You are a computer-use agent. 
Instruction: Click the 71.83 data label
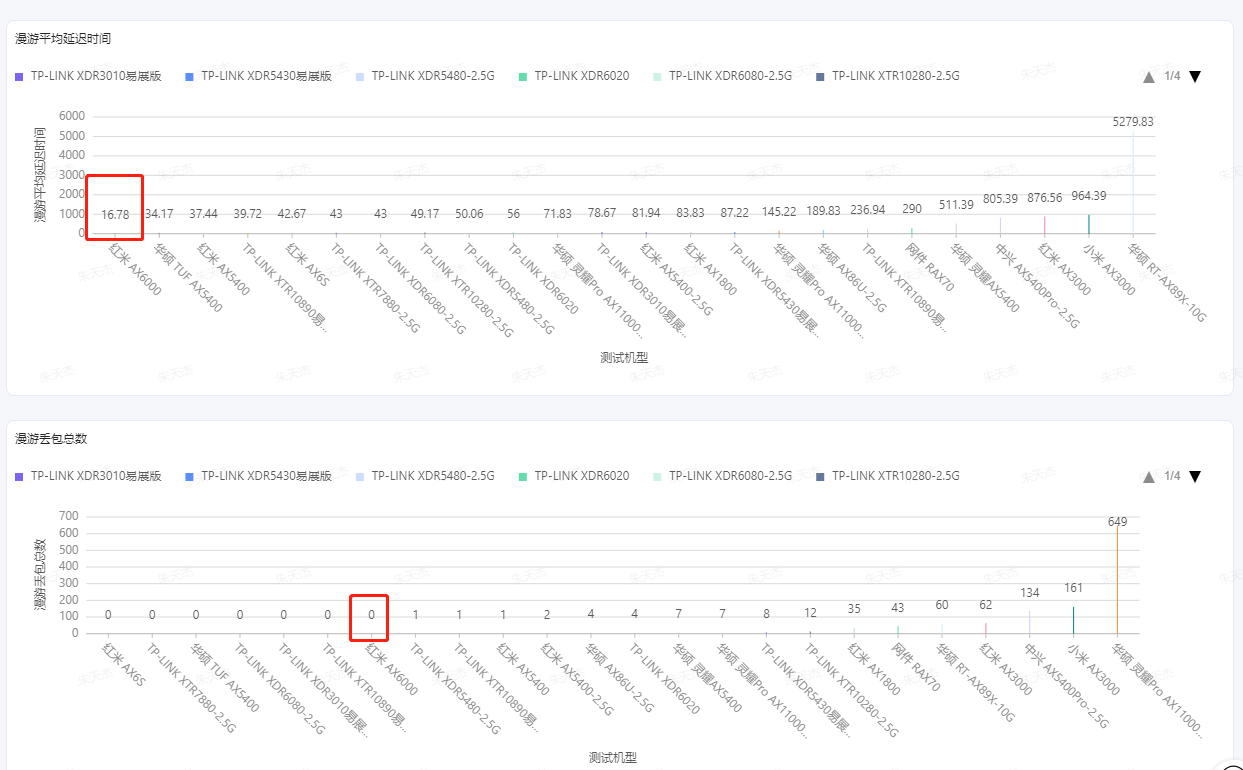[x=558, y=214]
